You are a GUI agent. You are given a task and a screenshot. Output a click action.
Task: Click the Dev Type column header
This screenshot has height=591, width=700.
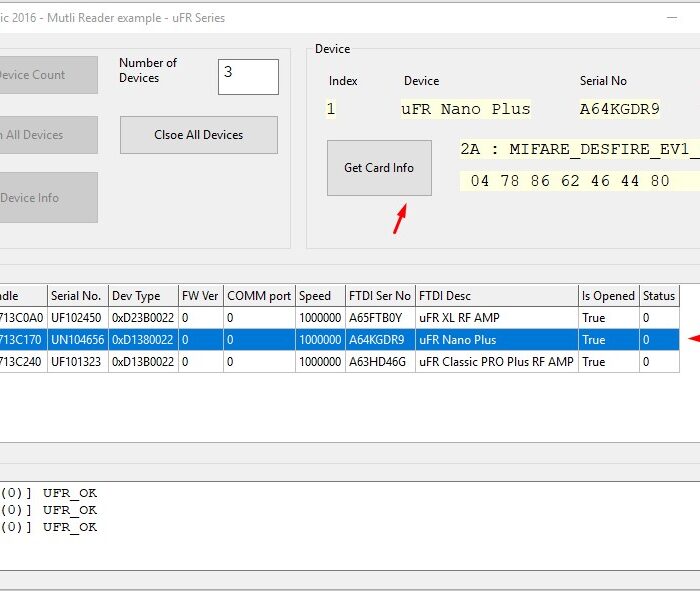pos(143,296)
